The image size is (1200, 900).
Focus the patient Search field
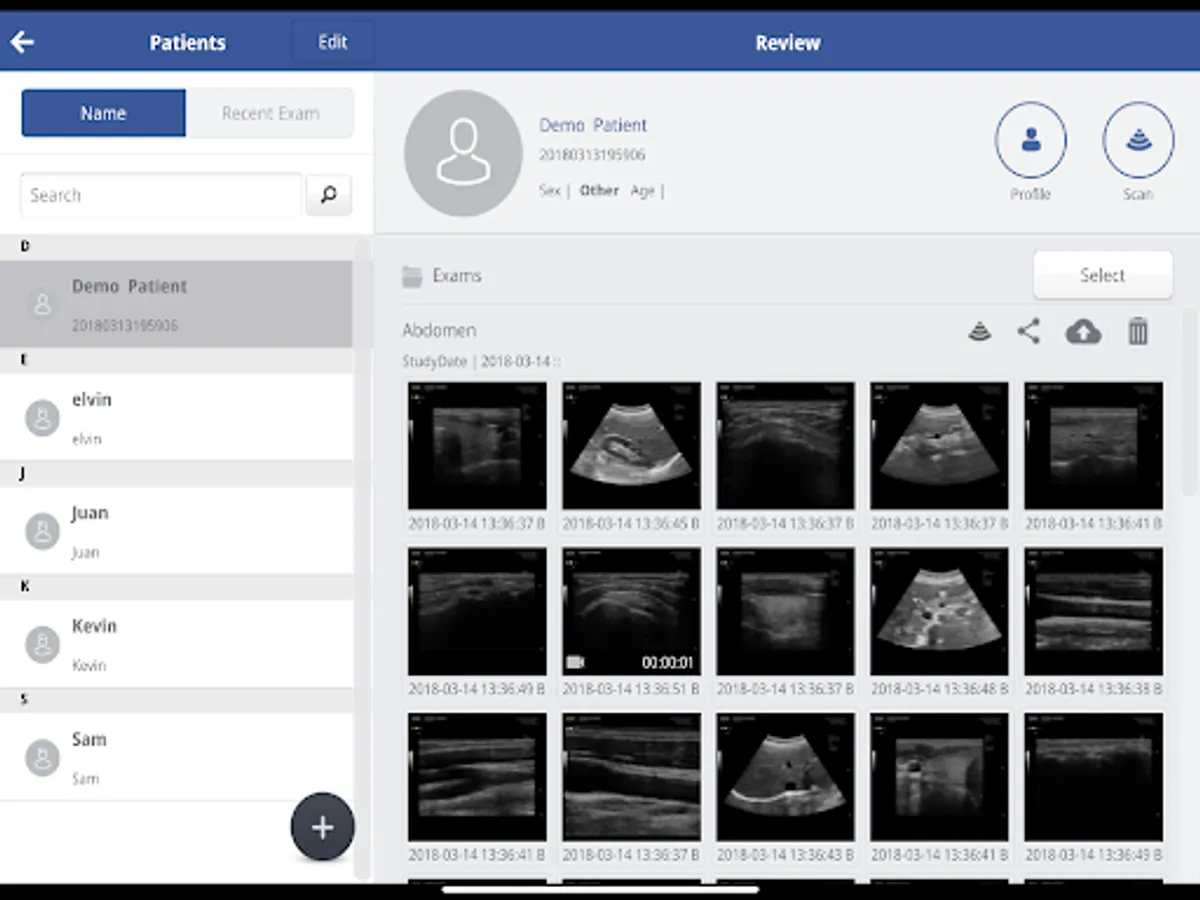coord(161,195)
